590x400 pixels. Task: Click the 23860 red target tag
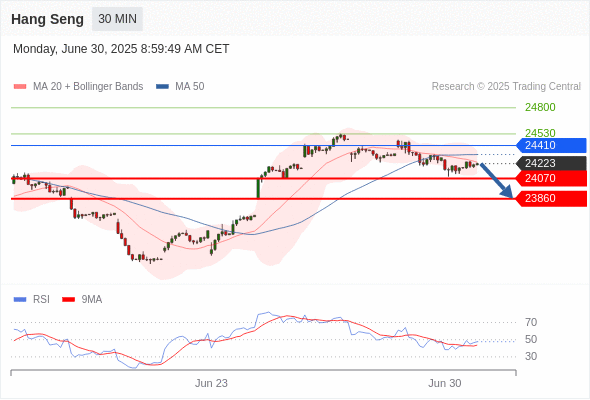551,198
